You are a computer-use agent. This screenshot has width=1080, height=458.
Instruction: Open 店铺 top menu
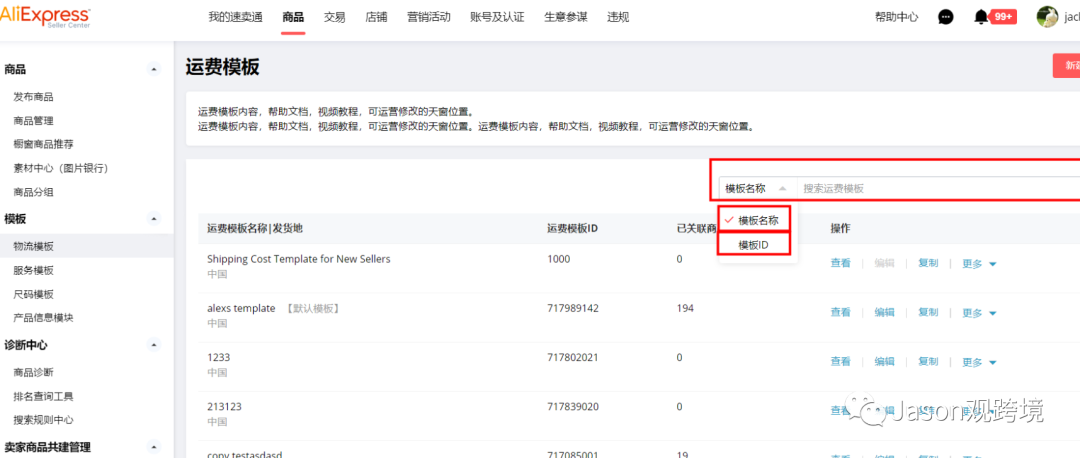[376, 17]
